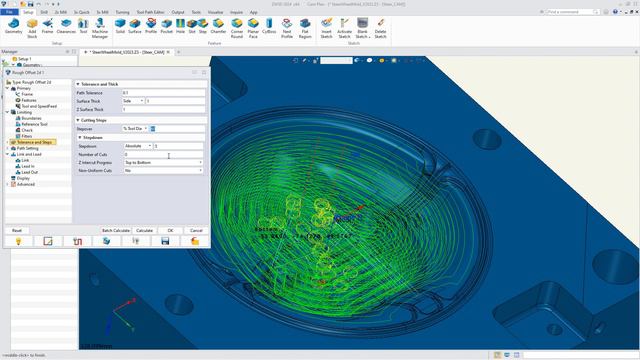
Task: Select Path Setting in the tree
Action: click(x=27, y=148)
